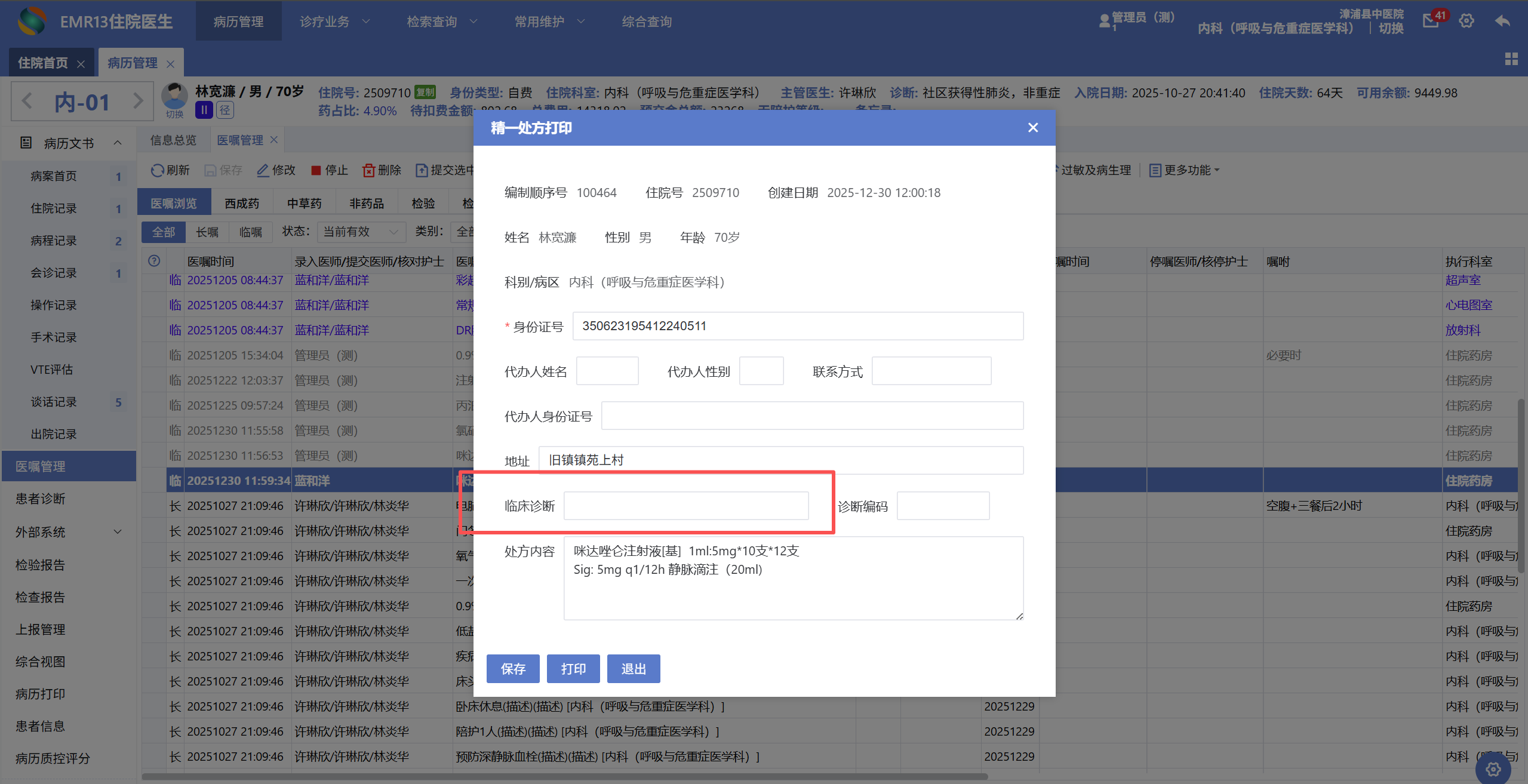This screenshot has width=1528, height=784.
Task: Click the grid layout icon on tab bar
Action: (x=1511, y=59)
